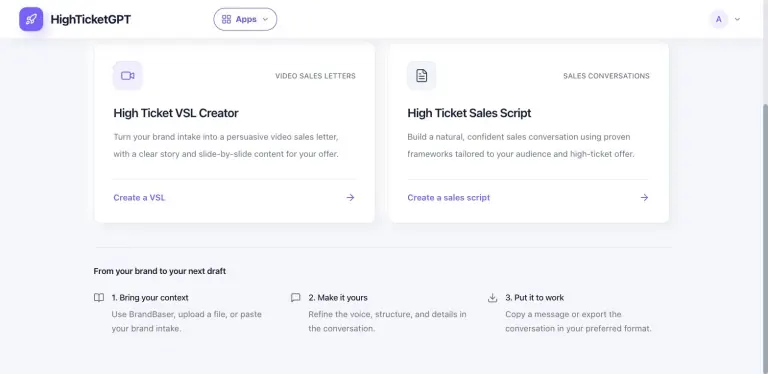
Task: Expand the account menu chevron
Action: coord(737,20)
